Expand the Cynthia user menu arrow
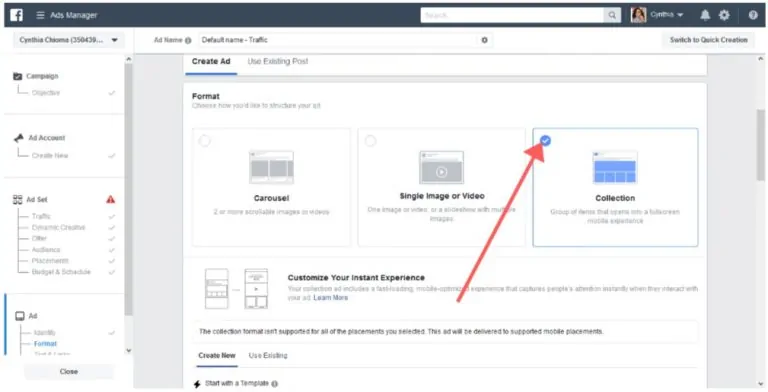 (x=680, y=15)
